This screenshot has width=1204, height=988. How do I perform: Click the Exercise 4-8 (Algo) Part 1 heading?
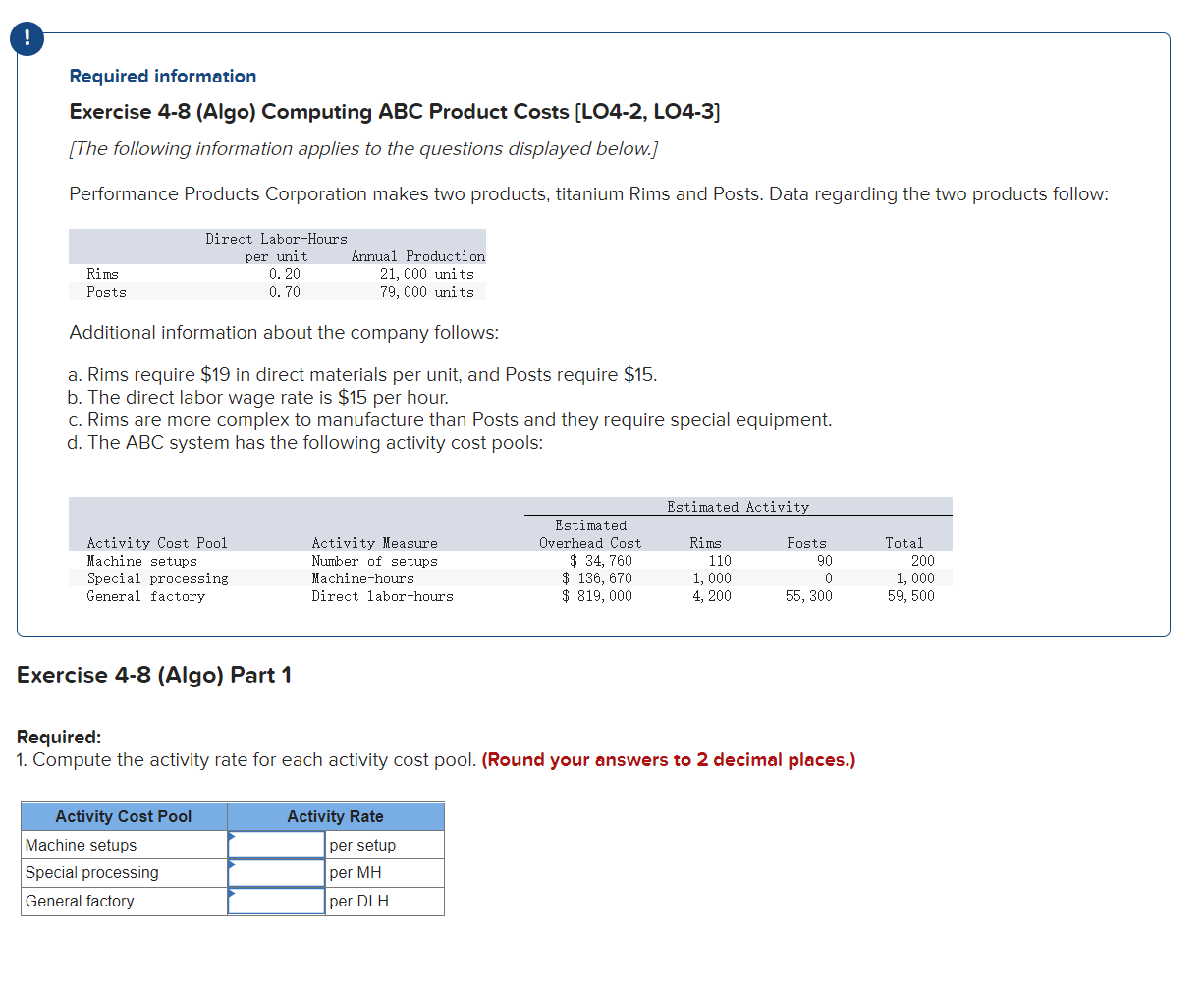click(152, 675)
